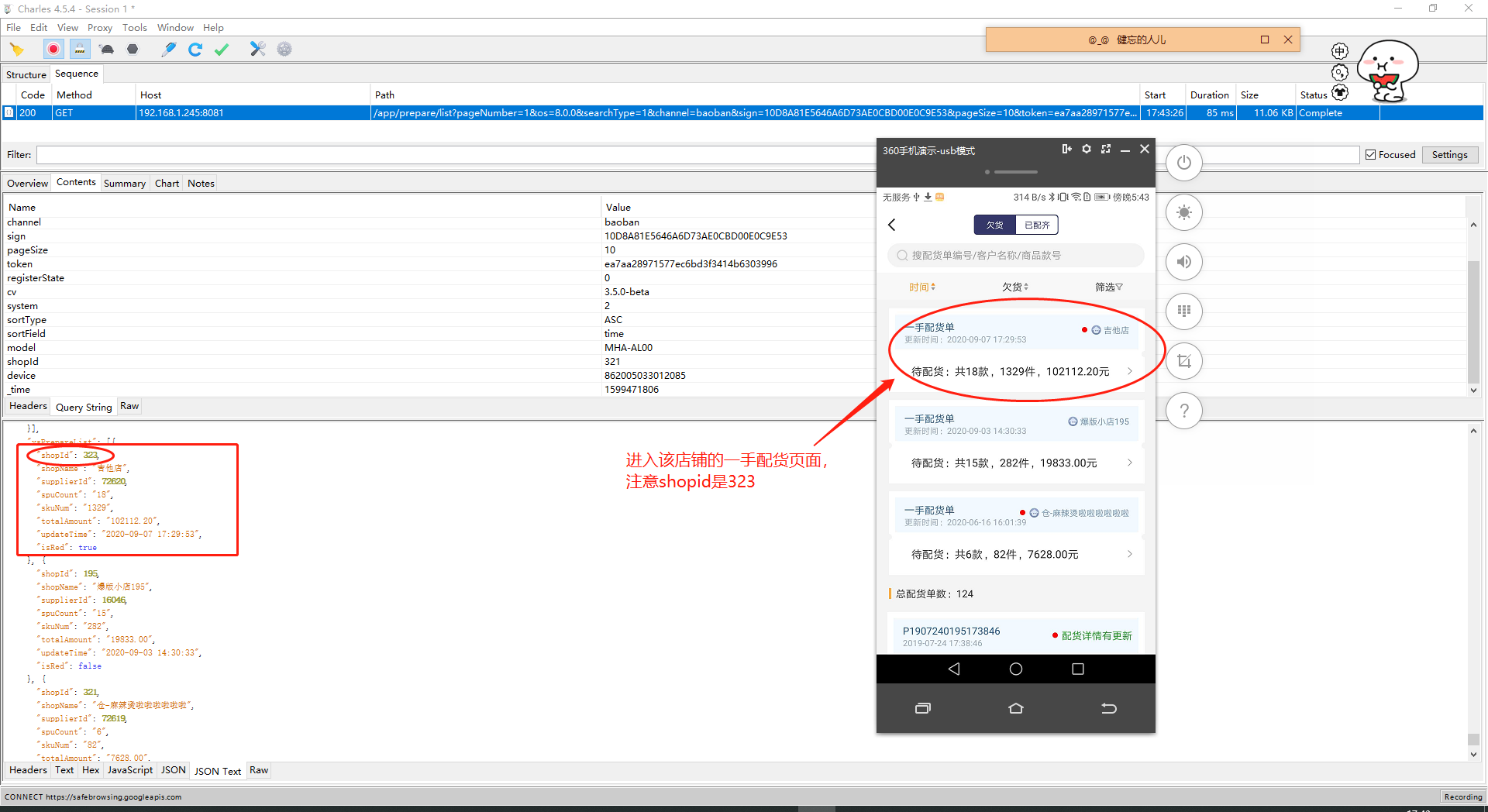Screen dimensions: 1488x812
Task: Click the bottom home icon of phone mirror
Action: pyautogui.click(x=1016, y=708)
